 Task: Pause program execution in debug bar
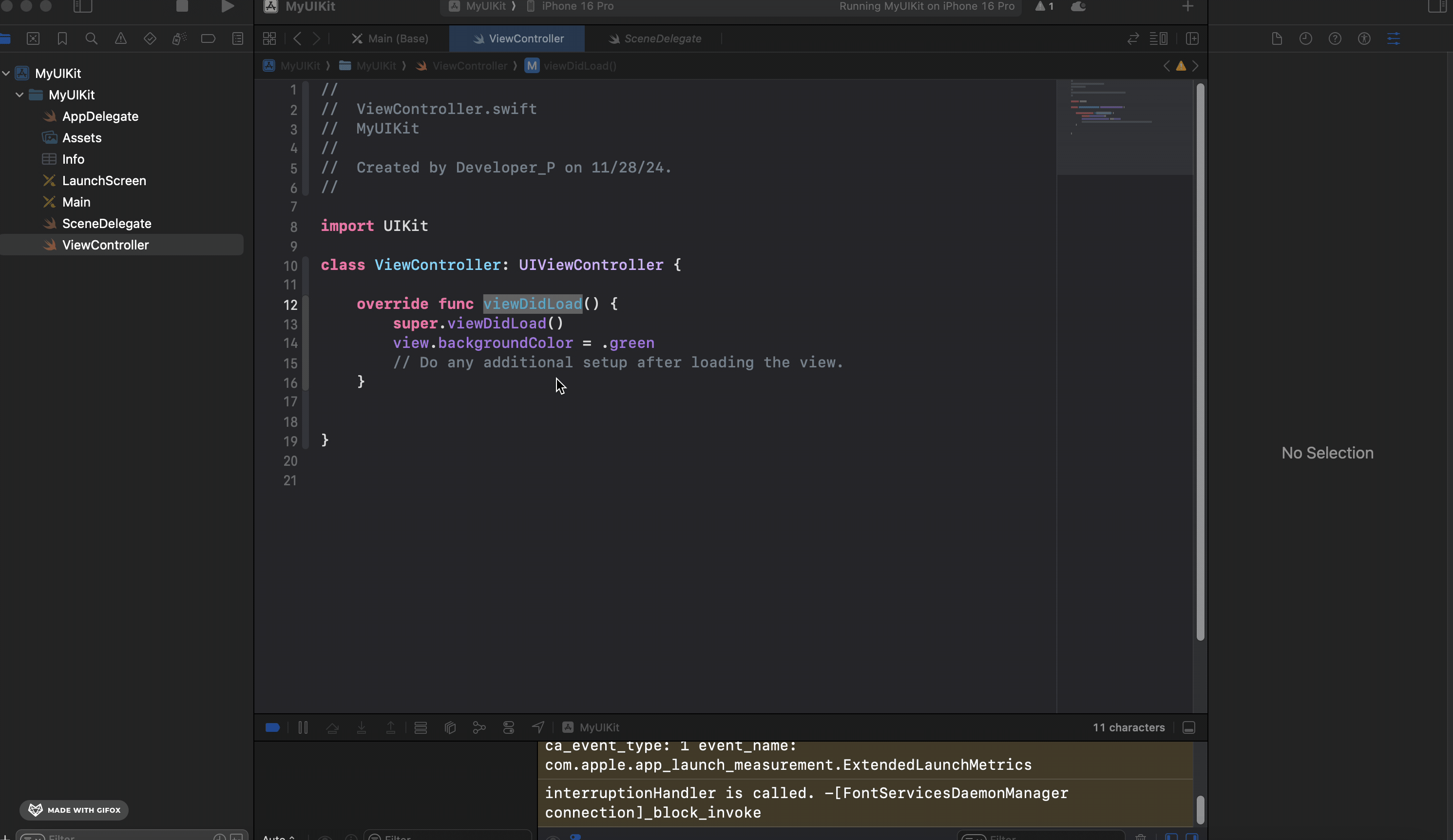pyautogui.click(x=303, y=727)
